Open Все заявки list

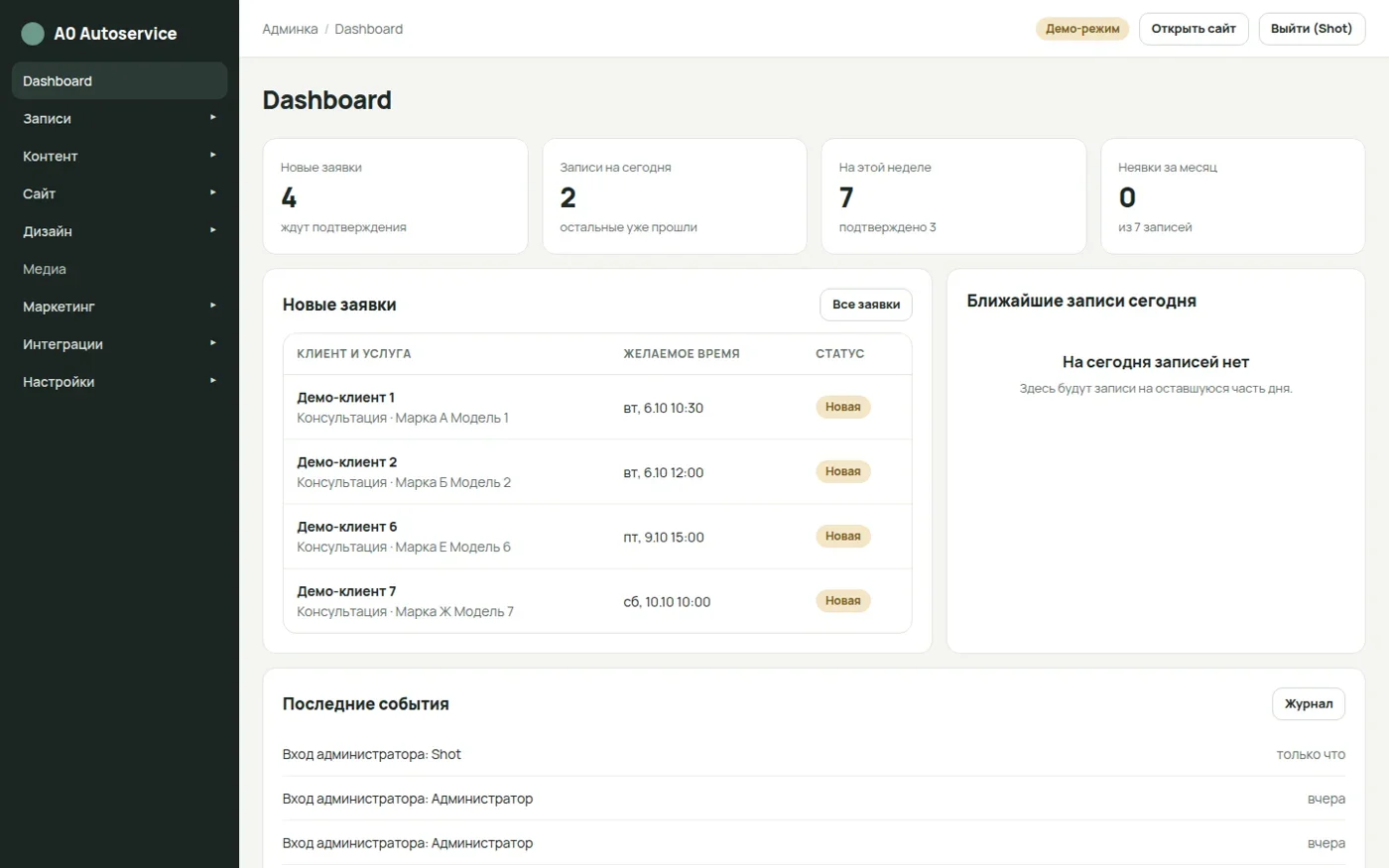coord(866,305)
